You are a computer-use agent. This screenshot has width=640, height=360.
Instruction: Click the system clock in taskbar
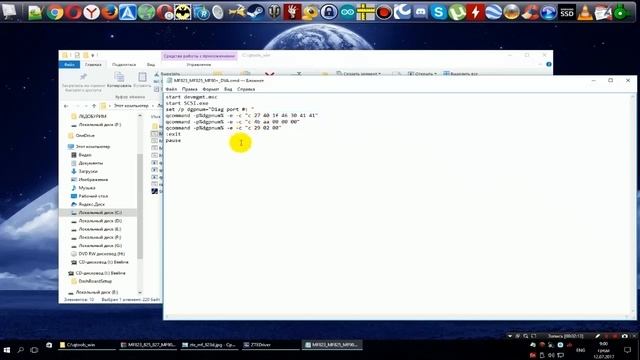[x=604, y=350]
